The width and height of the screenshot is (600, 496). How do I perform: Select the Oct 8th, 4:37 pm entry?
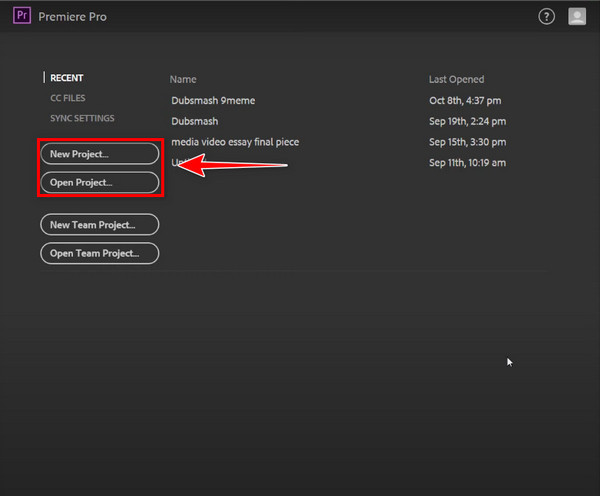(x=465, y=101)
